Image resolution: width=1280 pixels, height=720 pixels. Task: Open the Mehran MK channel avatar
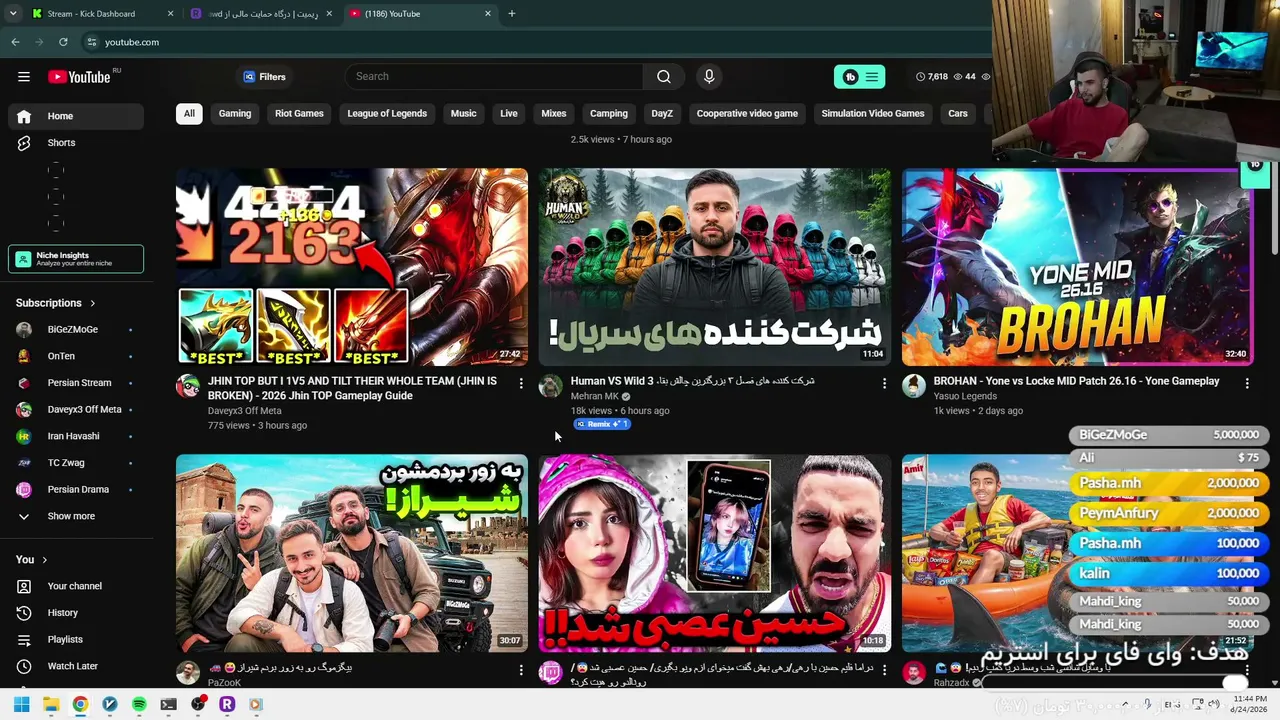[551, 387]
